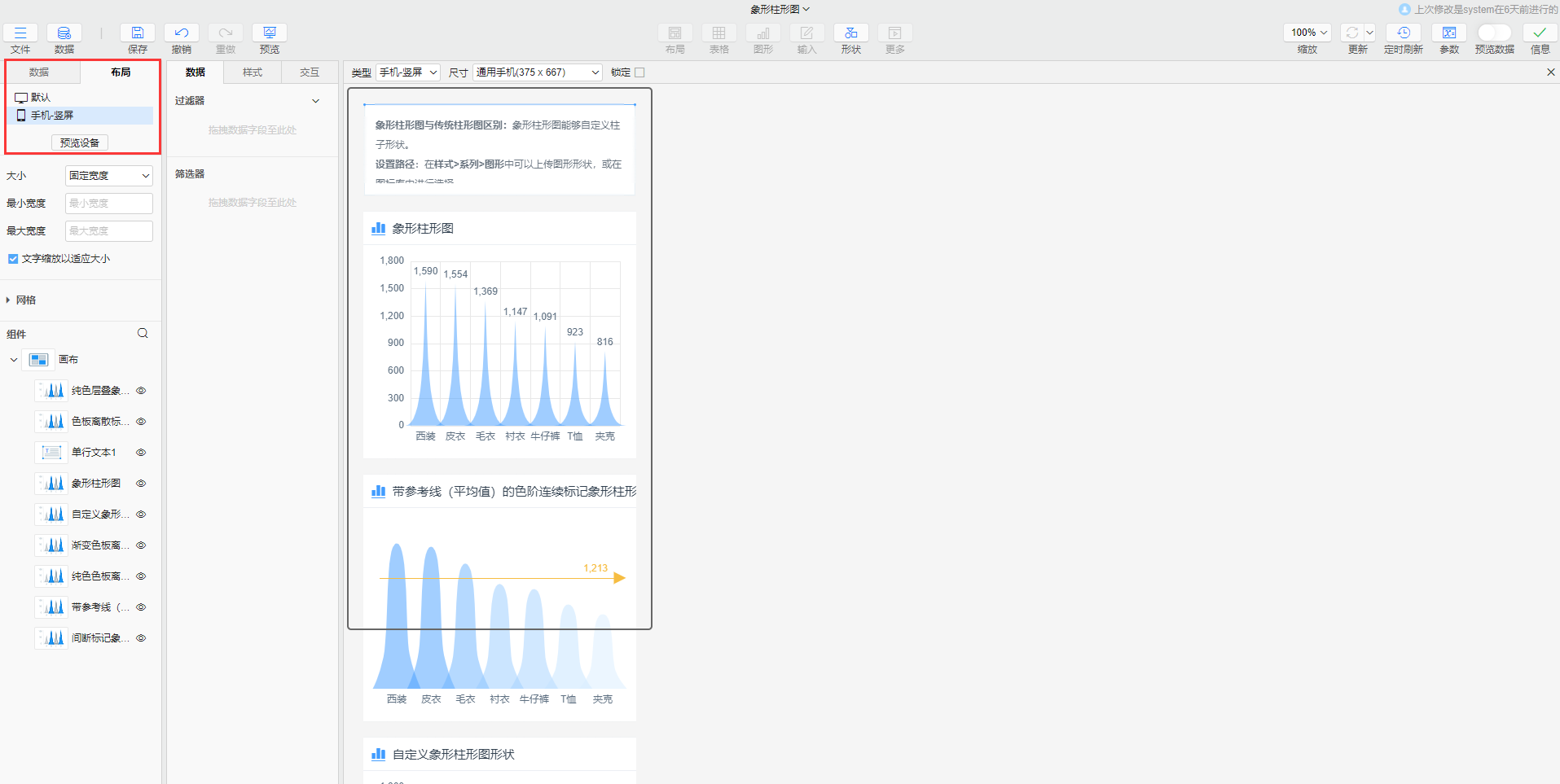1560x784 pixels.
Task: Enable the 锁定 checkbox
Action: [639, 72]
